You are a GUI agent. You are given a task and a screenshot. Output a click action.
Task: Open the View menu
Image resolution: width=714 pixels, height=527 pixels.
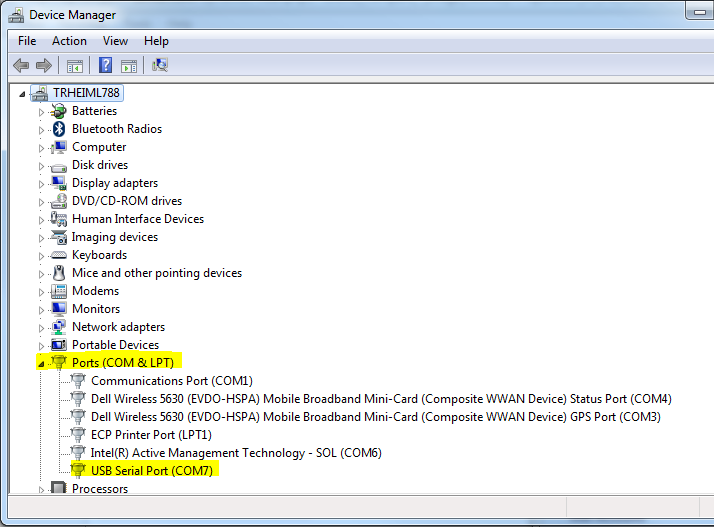coord(115,41)
